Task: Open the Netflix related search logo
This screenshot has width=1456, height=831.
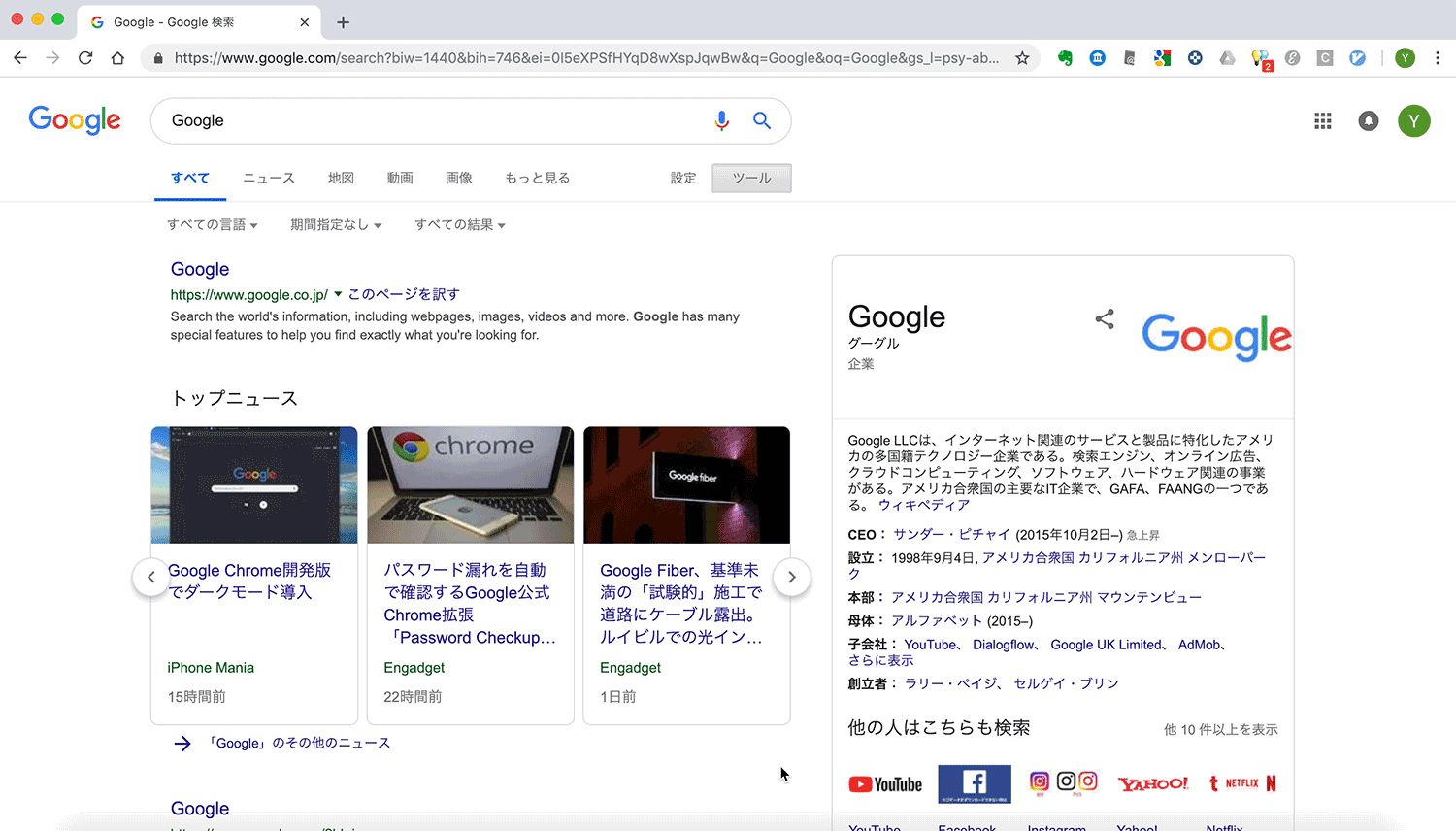Action: tap(1242, 783)
